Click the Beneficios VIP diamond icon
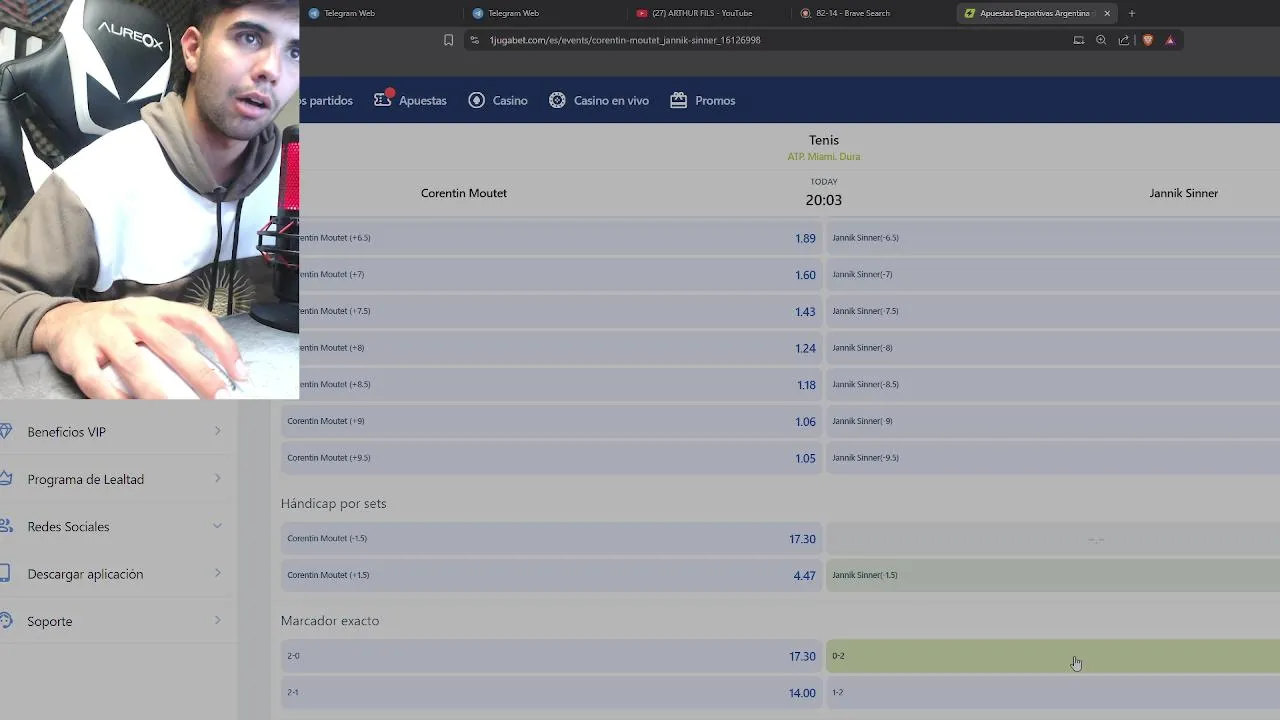Image resolution: width=1280 pixels, height=720 pixels. 5,431
